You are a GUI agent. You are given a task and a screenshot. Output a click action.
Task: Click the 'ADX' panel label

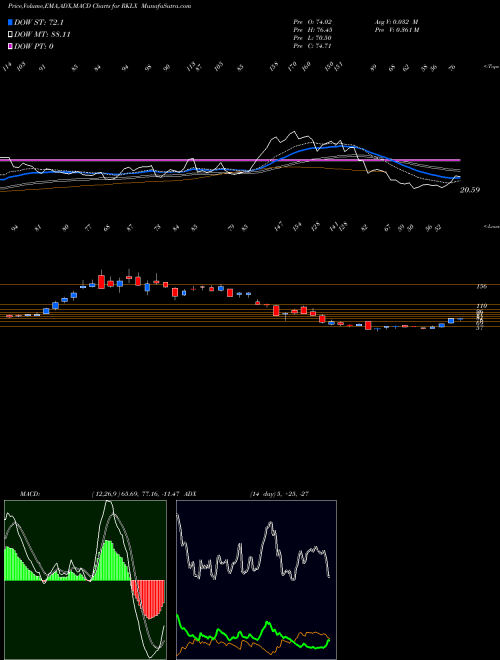pos(190,494)
